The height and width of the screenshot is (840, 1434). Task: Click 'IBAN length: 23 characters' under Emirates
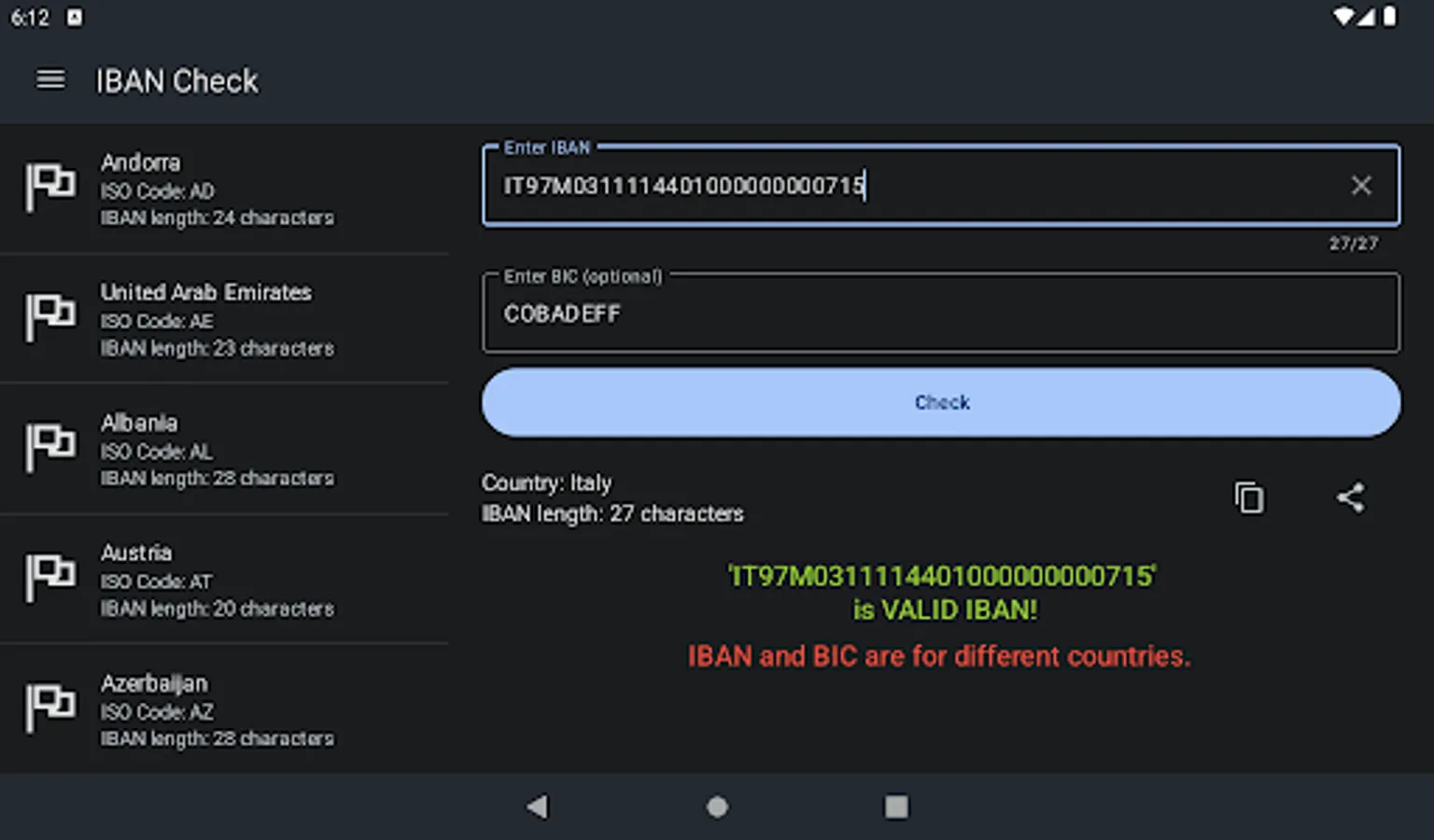click(x=218, y=348)
